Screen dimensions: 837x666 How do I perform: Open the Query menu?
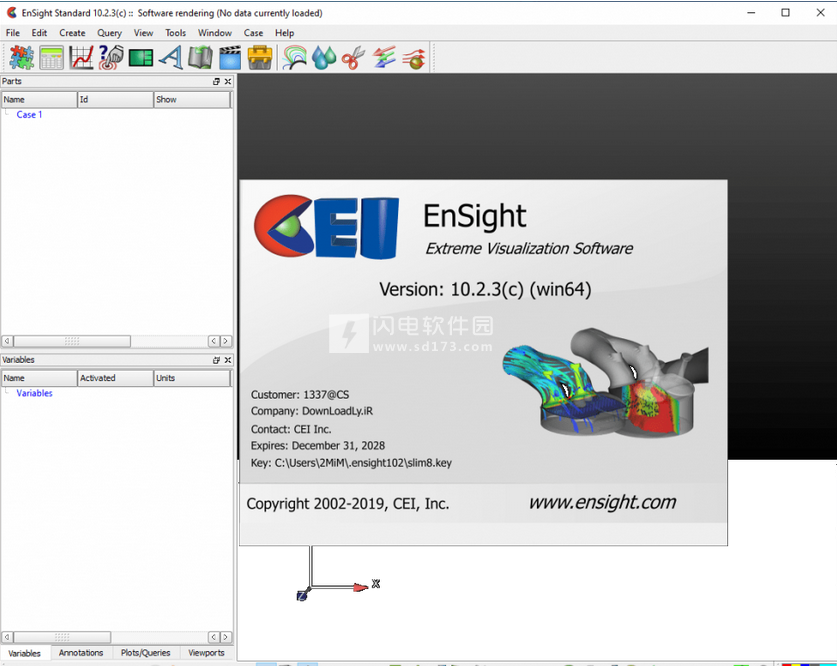[109, 33]
